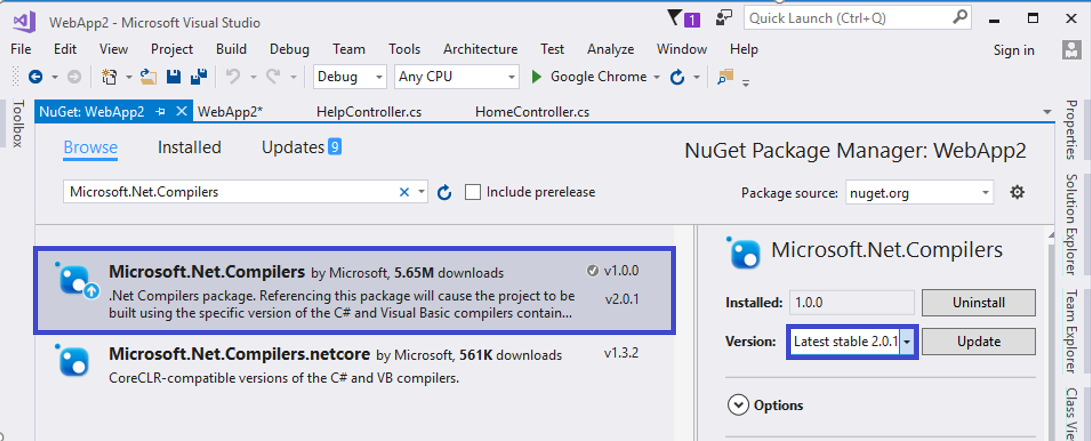Click the Undo arrow icon
The image size is (1091, 441).
tap(234, 77)
